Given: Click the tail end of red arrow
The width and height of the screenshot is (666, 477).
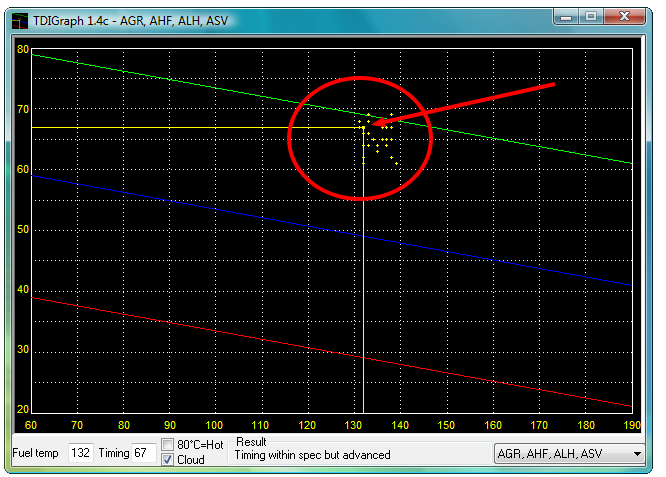Looking at the screenshot, I should pos(552,85).
